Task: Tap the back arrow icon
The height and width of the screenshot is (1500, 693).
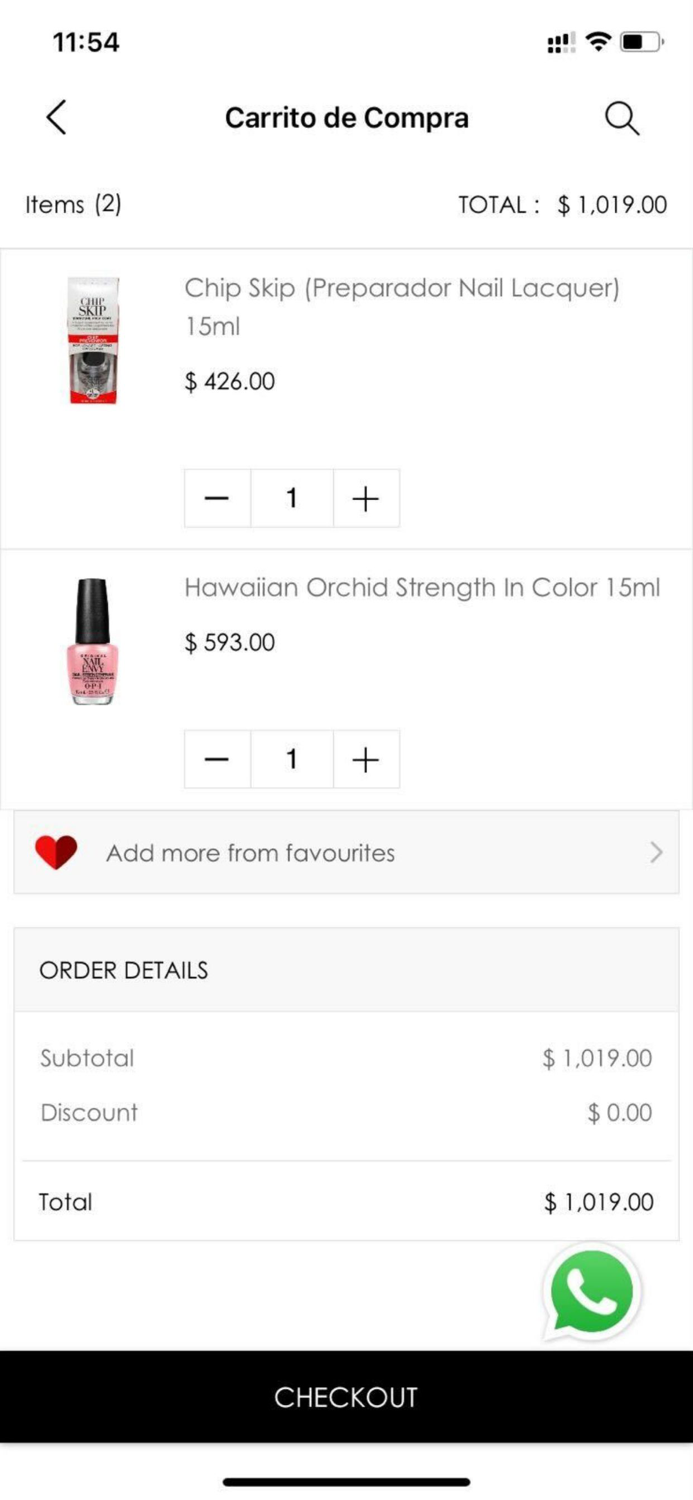Action: [57, 118]
